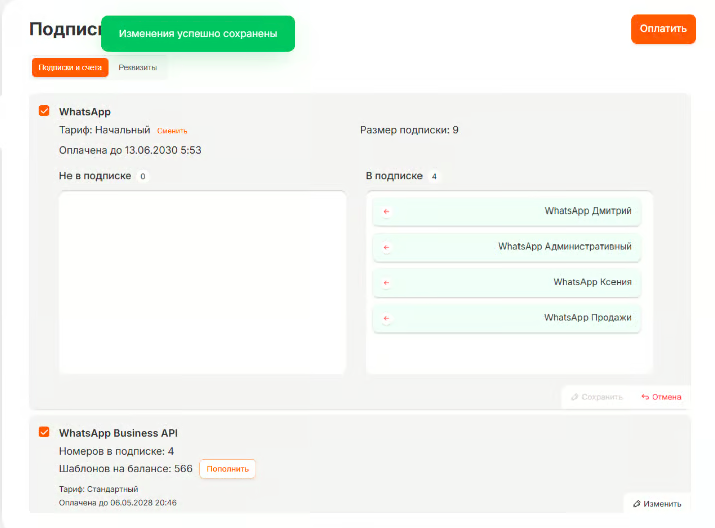Click the arrow icon beside WhatsApp Дмитрий
This screenshot has width=715, height=528.
(x=386, y=211)
